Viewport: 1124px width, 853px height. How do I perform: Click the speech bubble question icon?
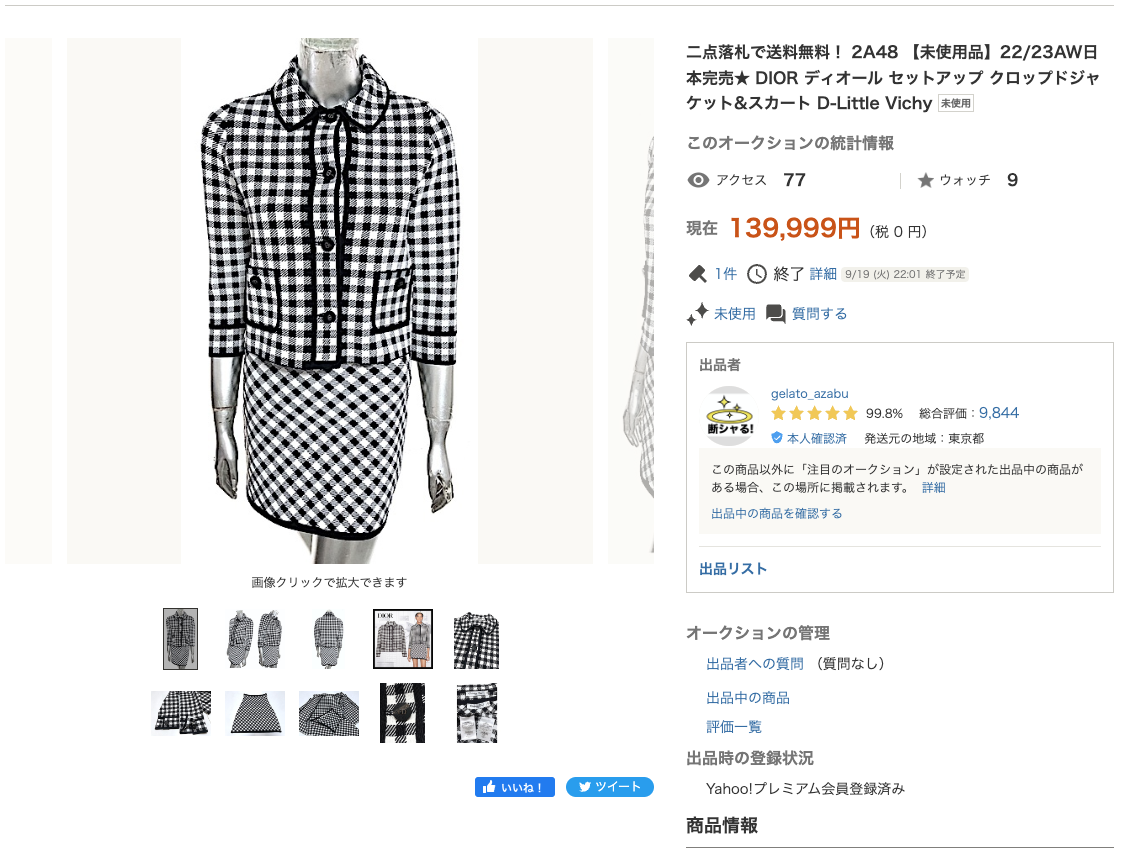(776, 314)
